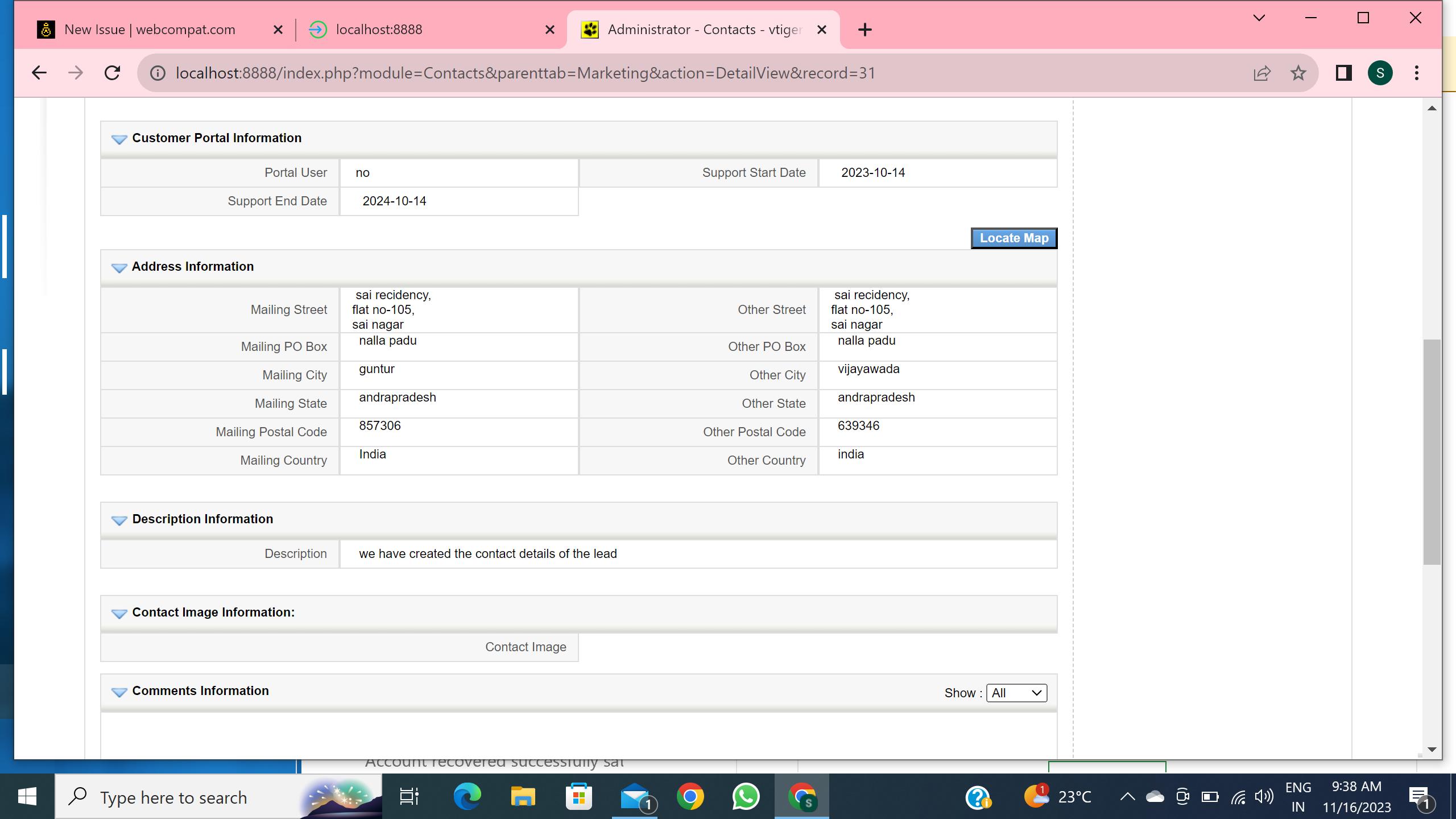Image resolution: width=1456 pixels, height=819 pixels.
Task: Switch to the webcompat.com tab
Action: (151, 29)
